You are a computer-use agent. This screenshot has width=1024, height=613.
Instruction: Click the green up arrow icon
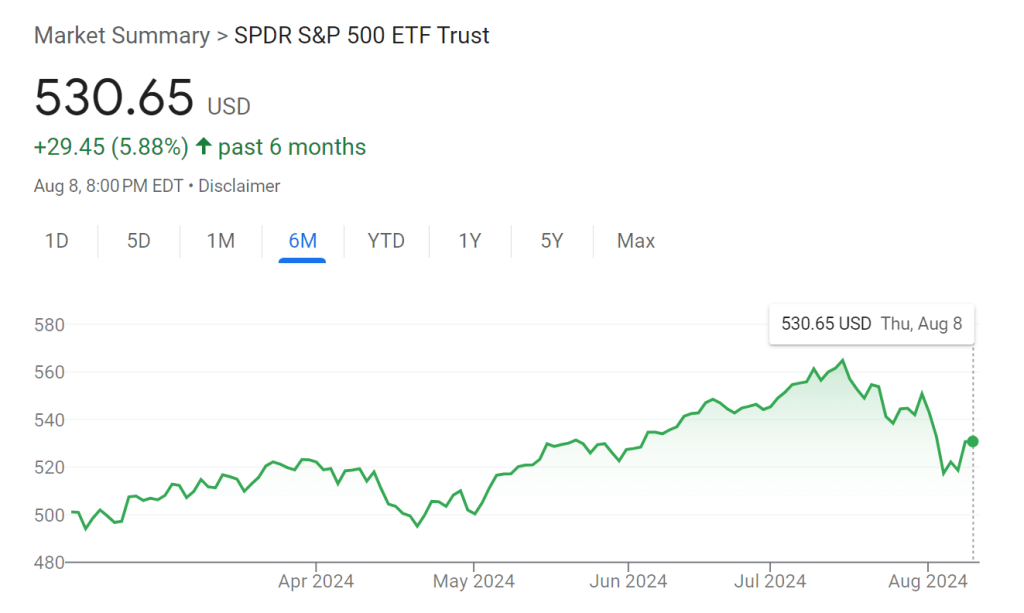(203, 147)
